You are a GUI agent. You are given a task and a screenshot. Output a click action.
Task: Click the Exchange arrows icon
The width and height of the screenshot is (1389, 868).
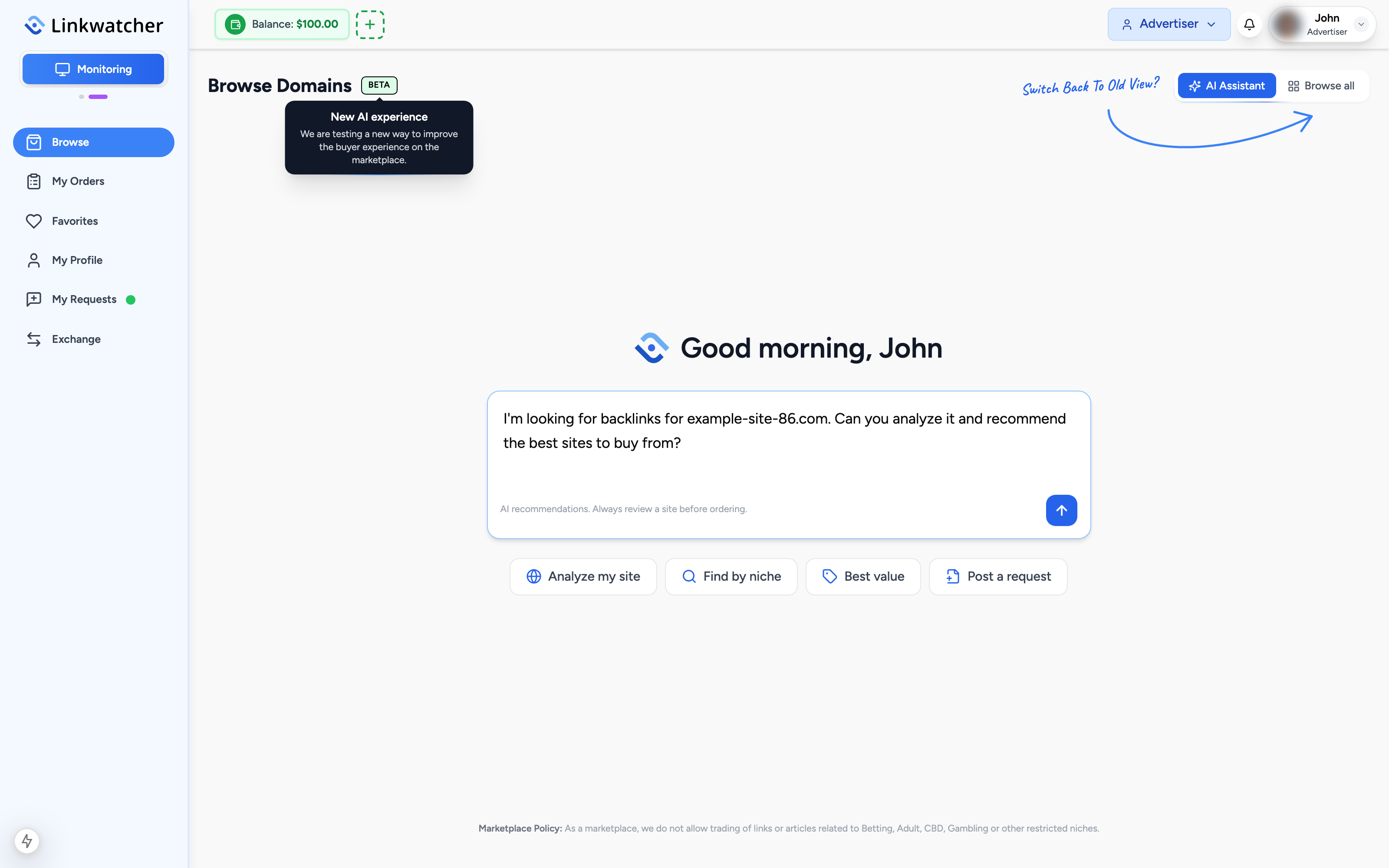pos(34,339)
